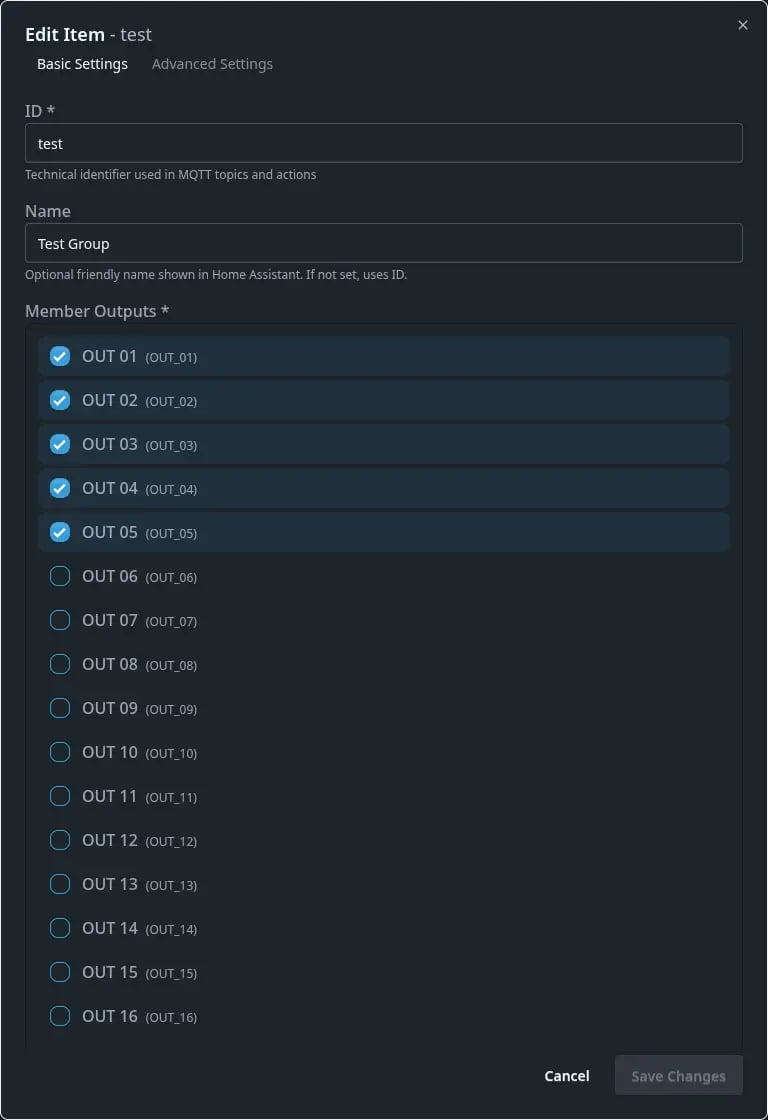The width and height of the screenshot is (768, 1120).
Task: Uncheck the OUT 04 checkbox
Action: [60, 487]
